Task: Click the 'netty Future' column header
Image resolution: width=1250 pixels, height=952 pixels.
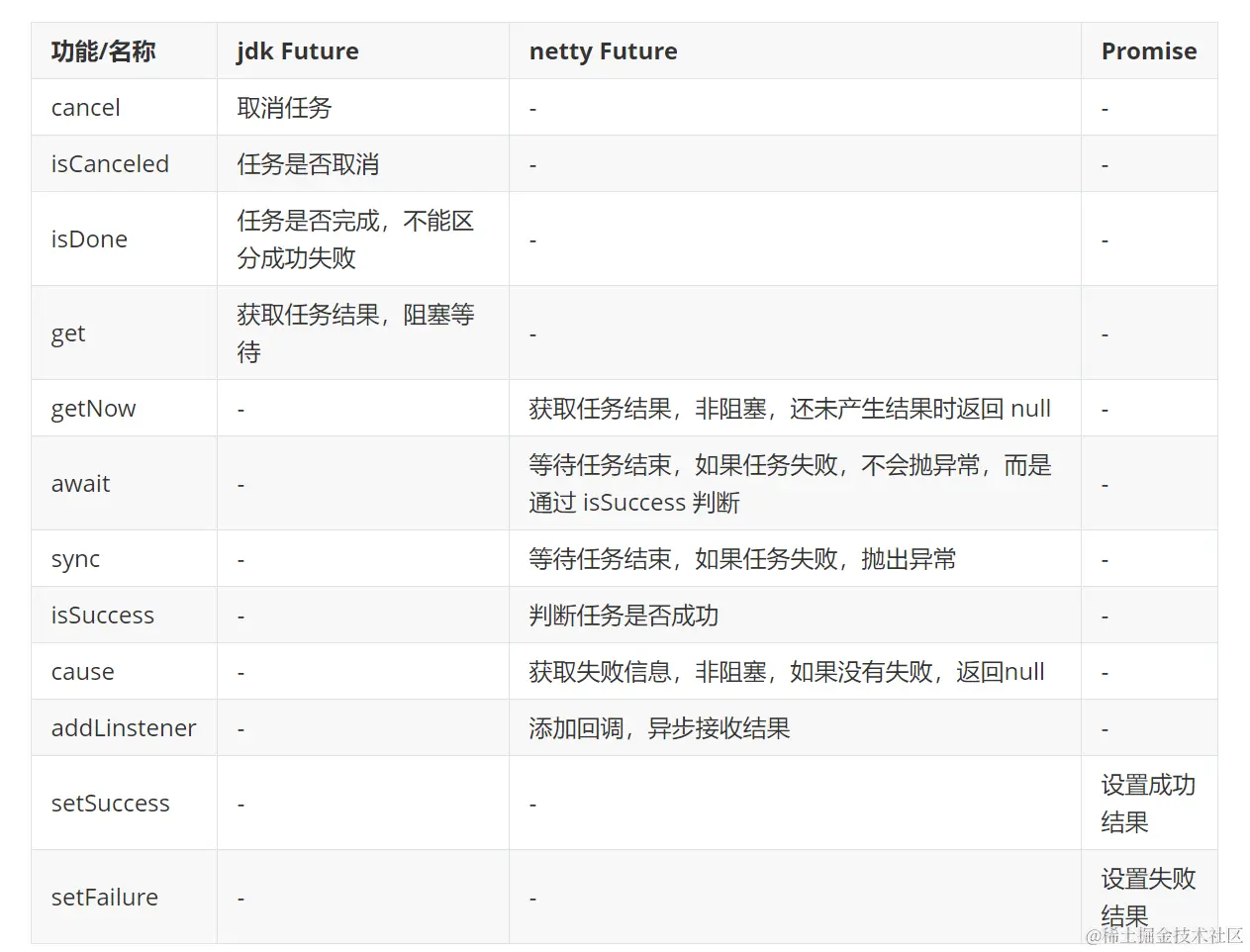Action: pyautogui.click(x=603, y=51)
